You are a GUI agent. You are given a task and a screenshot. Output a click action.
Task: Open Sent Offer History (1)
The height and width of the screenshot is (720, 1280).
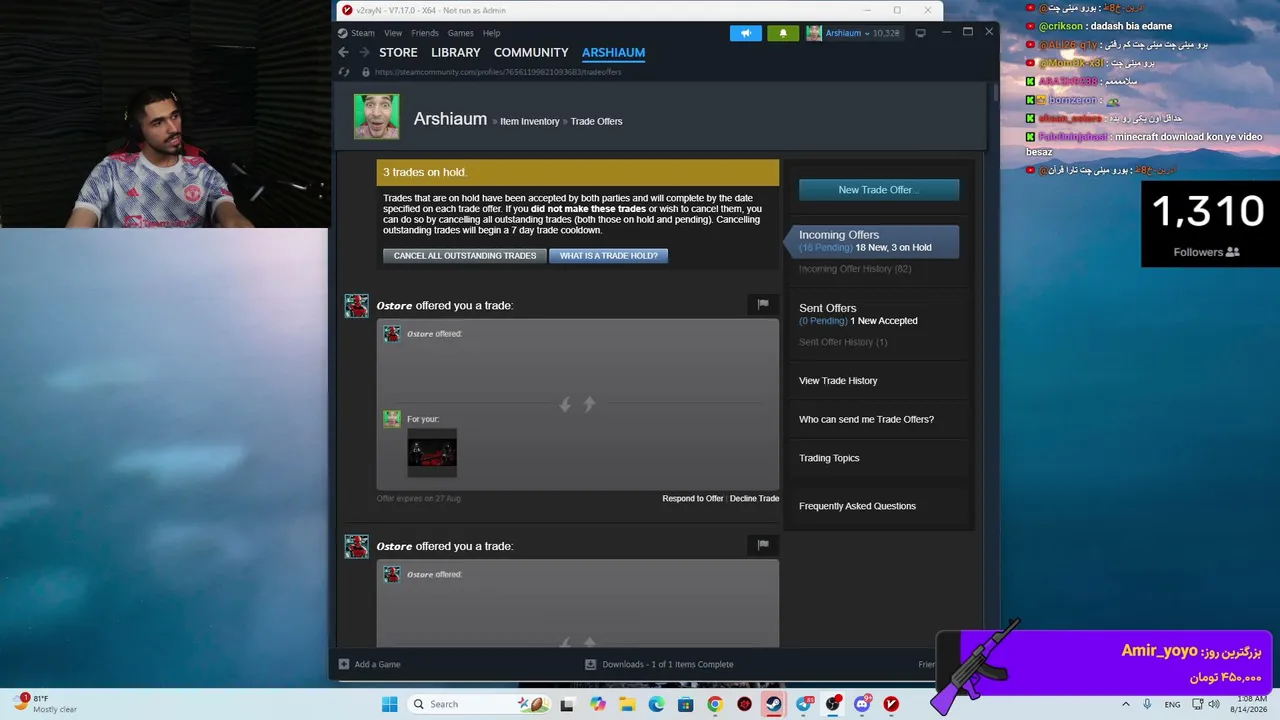[843, 342]
